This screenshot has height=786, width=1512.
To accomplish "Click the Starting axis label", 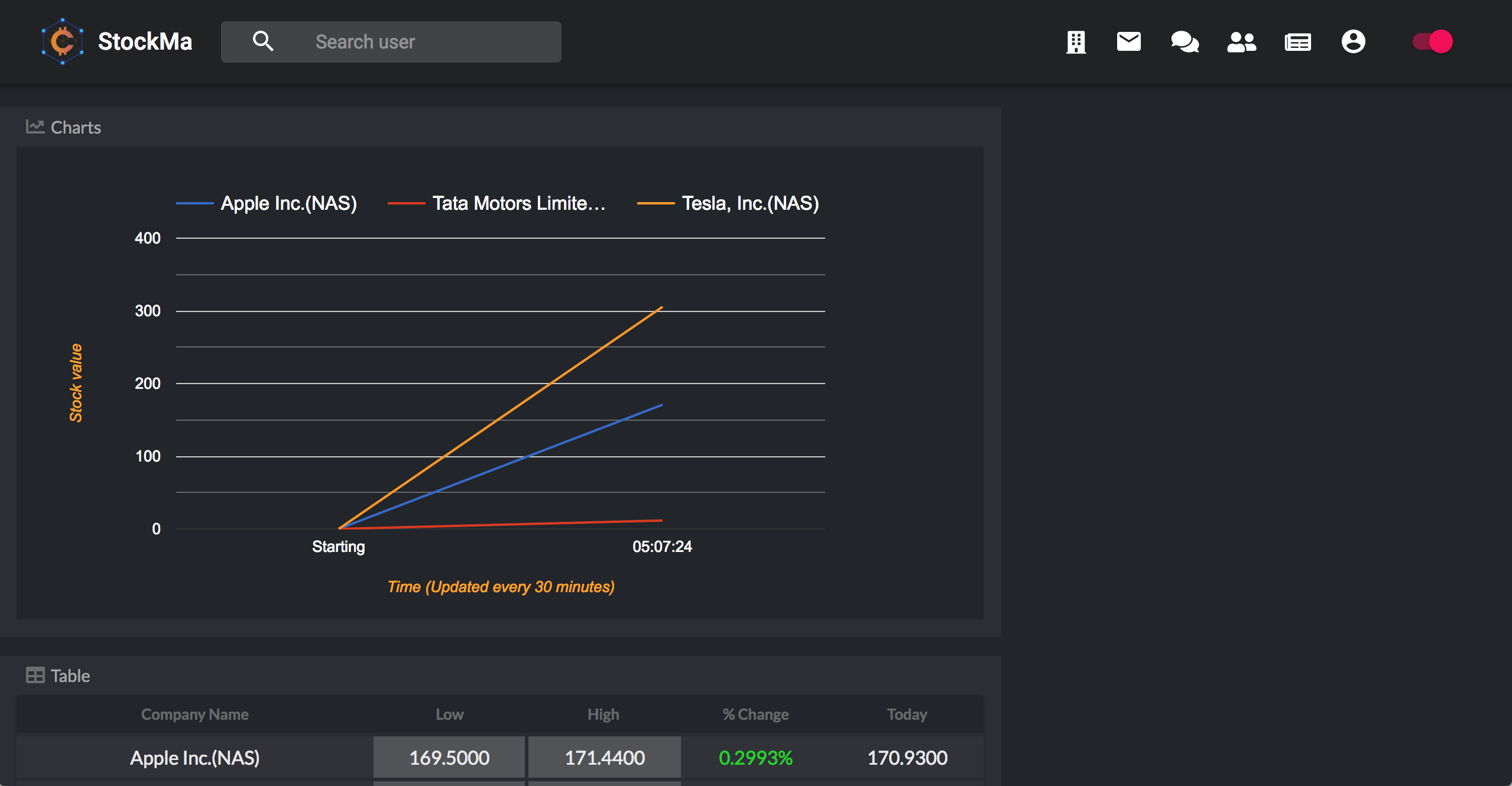I will click(339, 547).
